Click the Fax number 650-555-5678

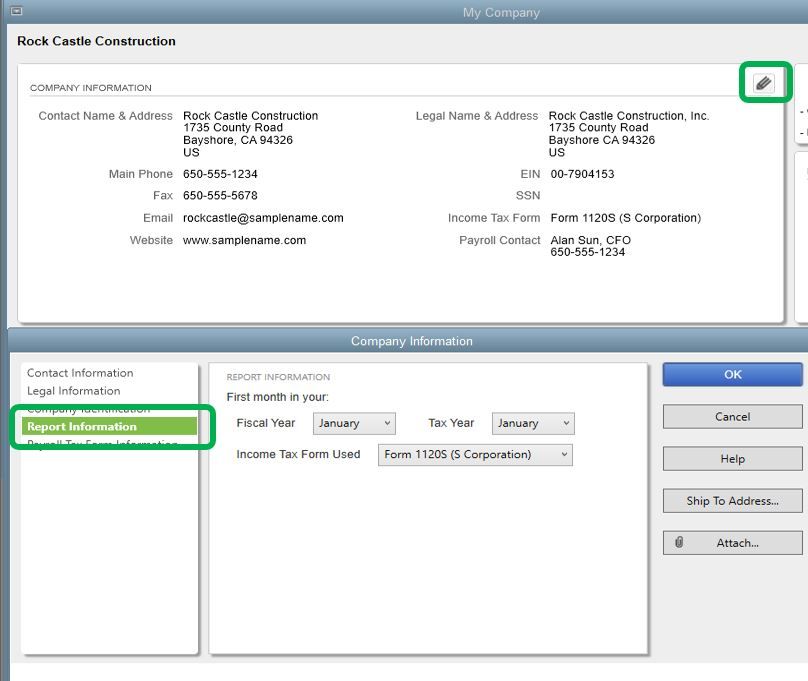(x=220, y=196)
